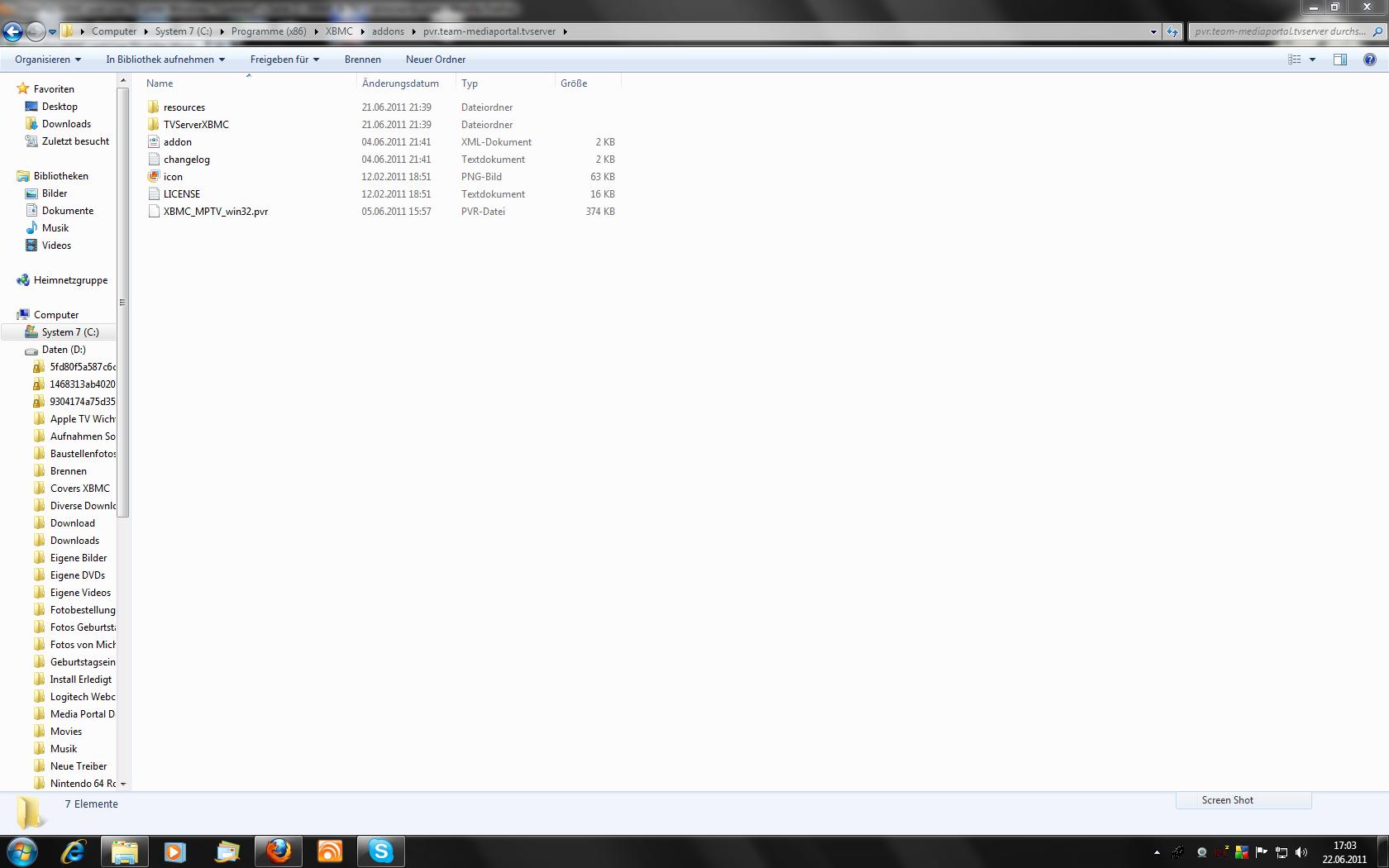Open Windows Media Player from taskbar
Image resolution: width=1389 pixels, height=868 pixels.
[x=175, y=851]
